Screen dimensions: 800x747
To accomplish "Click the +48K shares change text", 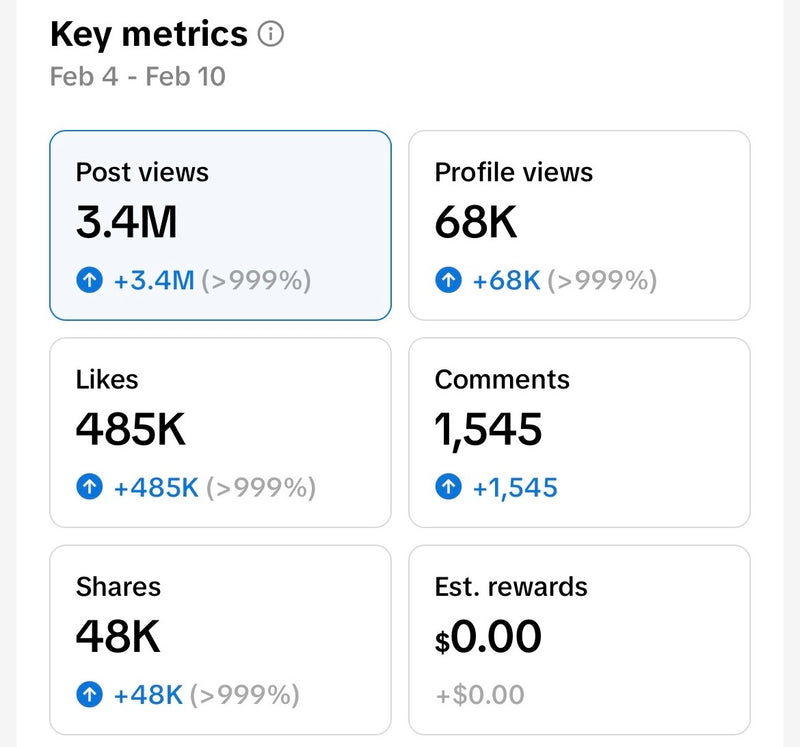I will (148, 695).
